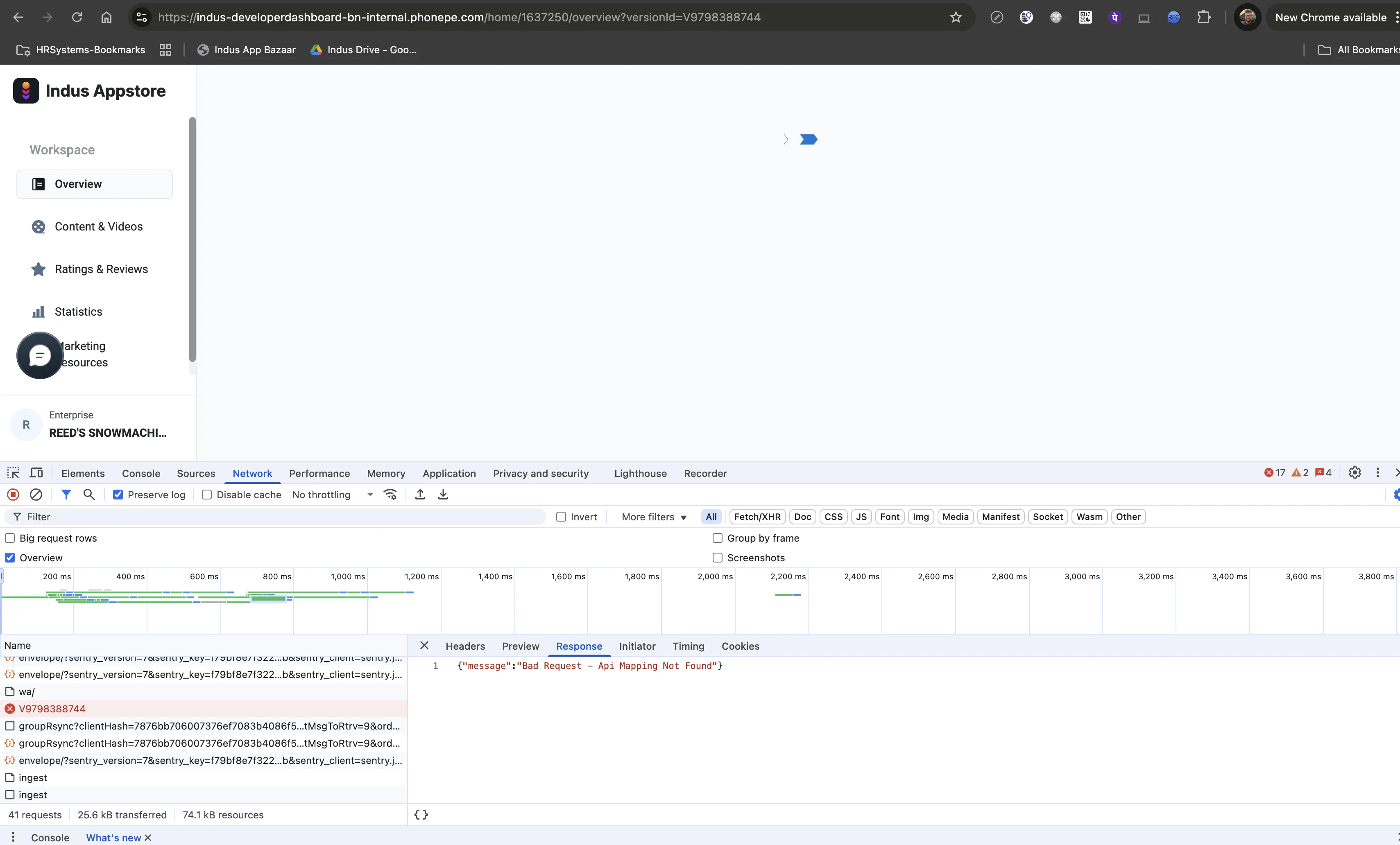Close the What's new drawer tab
1400x845 pixels.
[148, 838]
